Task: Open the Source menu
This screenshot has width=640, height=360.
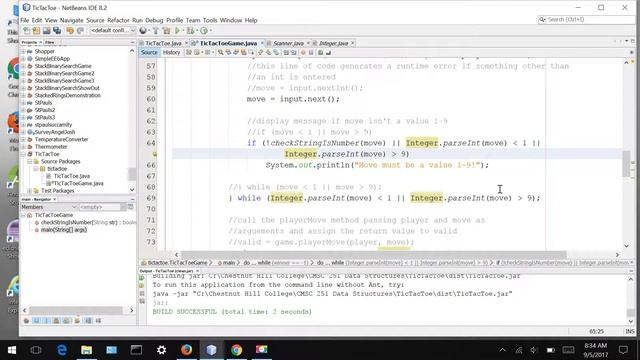Action: (95, 20)
